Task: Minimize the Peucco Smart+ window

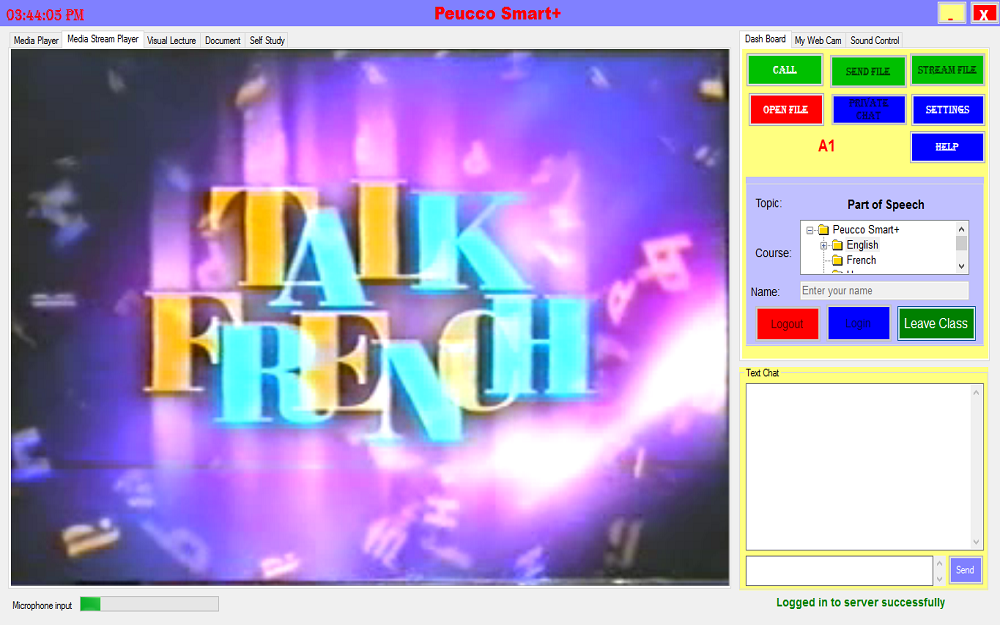Action: pyautogui.click(x=951, y=13)
